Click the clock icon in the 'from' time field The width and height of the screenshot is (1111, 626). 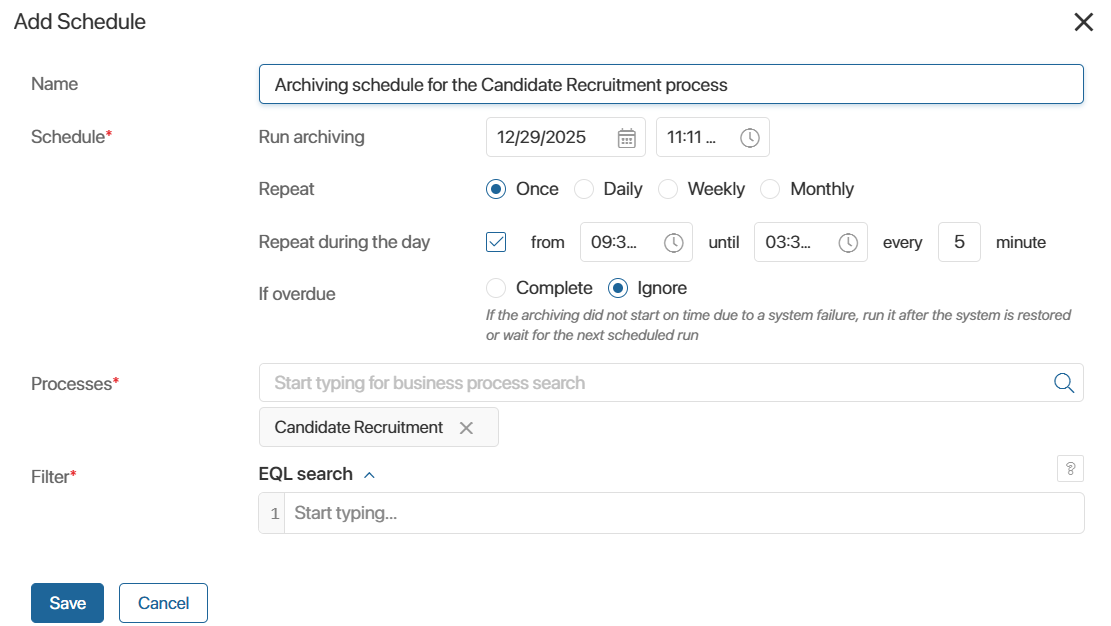click(x=674, y=243)
